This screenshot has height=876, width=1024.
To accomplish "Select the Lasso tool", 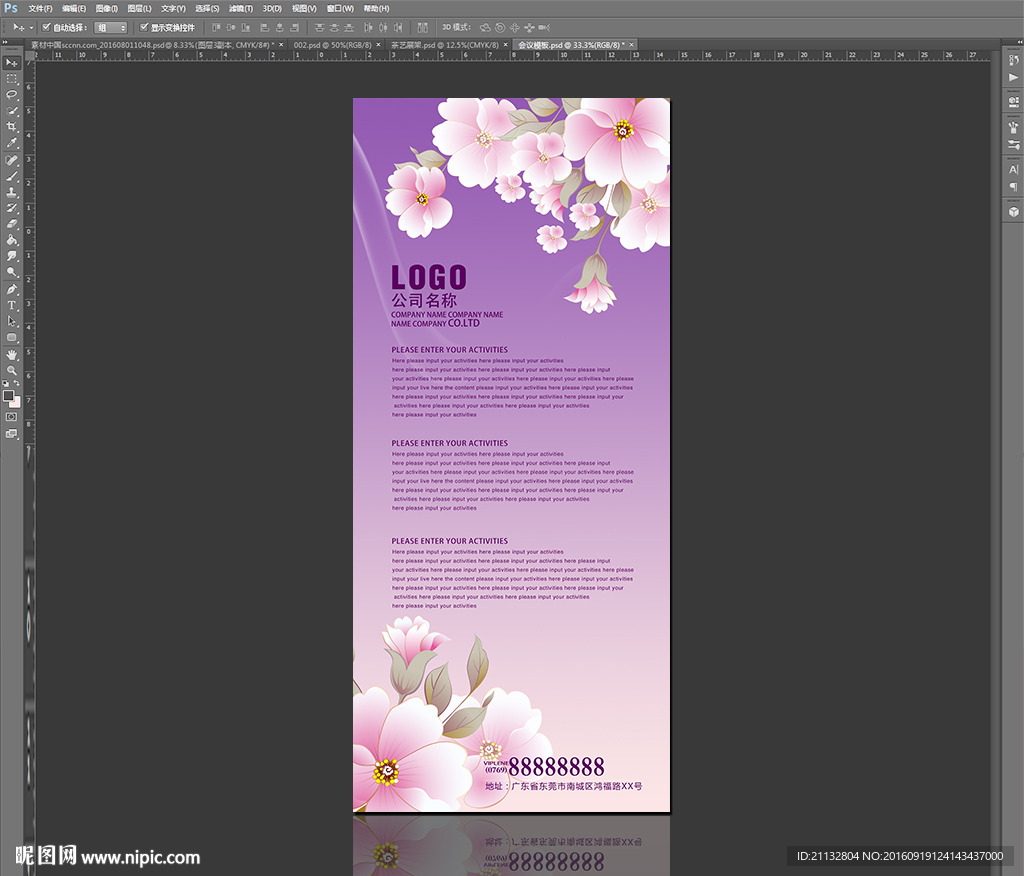I will (12, 94).
